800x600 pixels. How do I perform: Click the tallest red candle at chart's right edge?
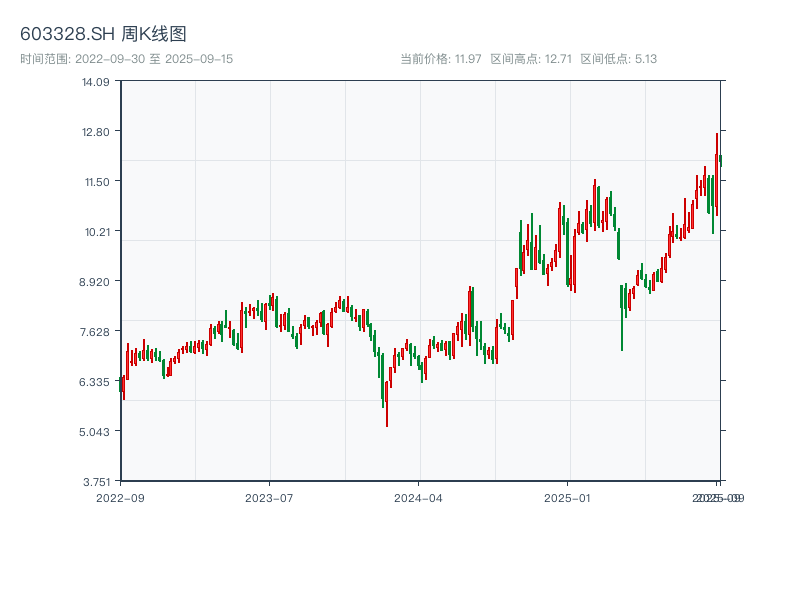pos(716,170)
